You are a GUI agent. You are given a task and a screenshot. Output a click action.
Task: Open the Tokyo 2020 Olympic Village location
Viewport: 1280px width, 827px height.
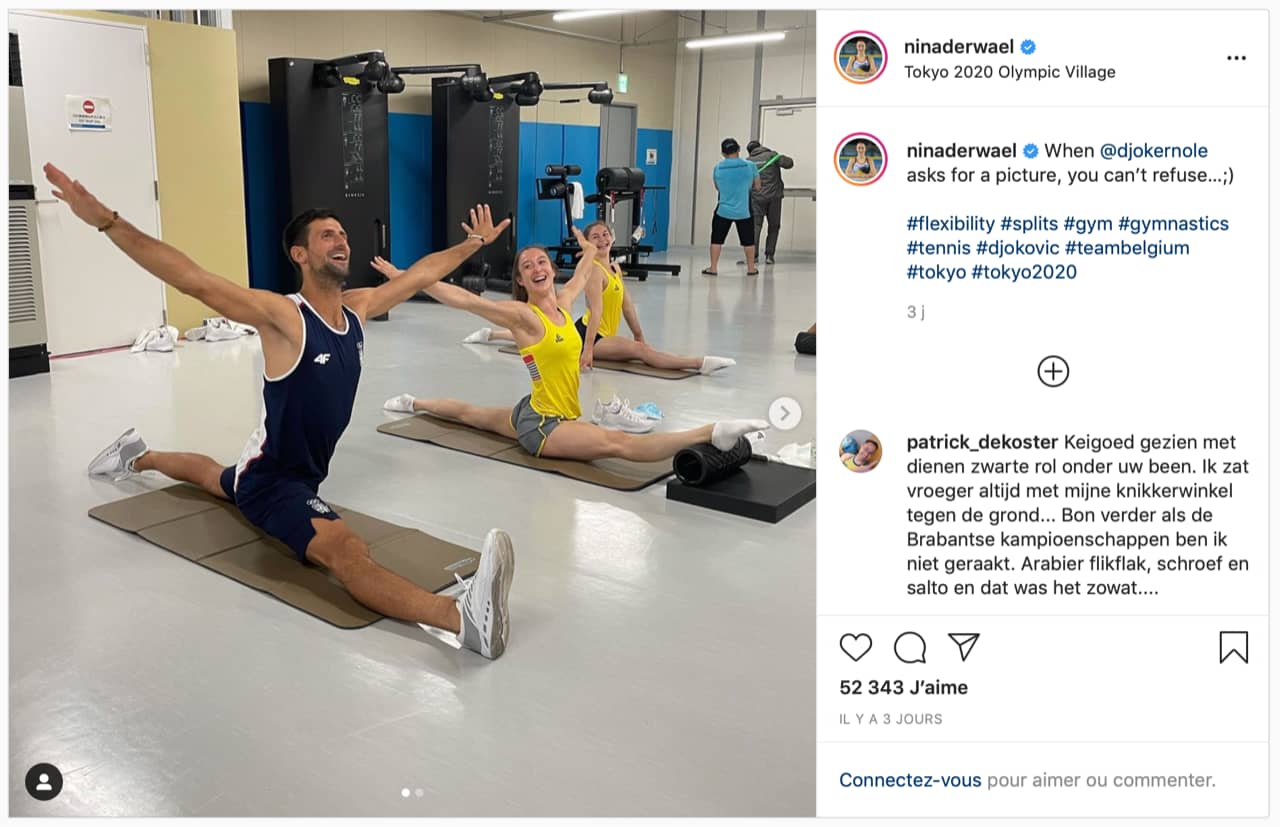(x=1010, y=72)
